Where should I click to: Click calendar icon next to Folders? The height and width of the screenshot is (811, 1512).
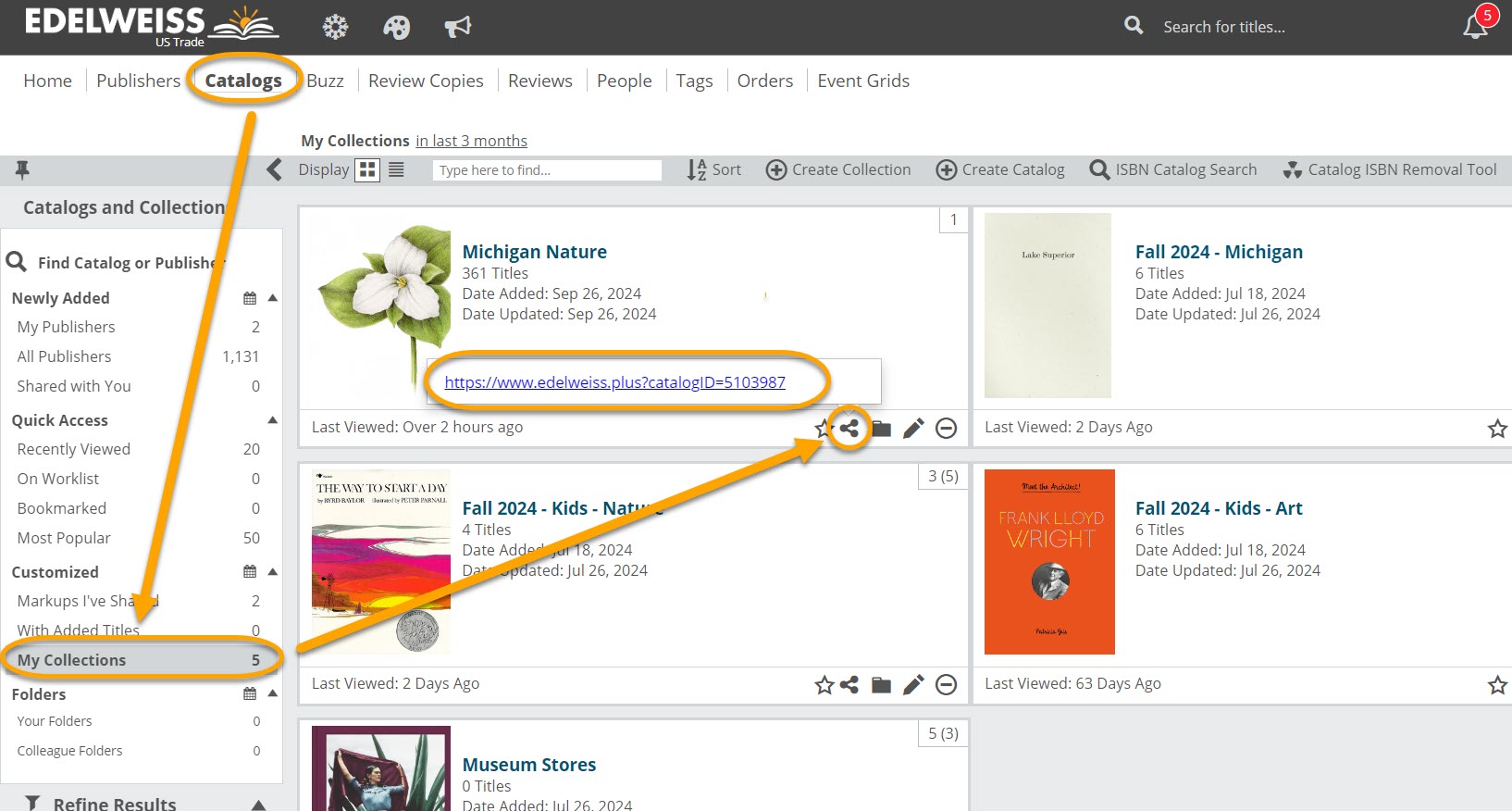[x=249, y=693]
